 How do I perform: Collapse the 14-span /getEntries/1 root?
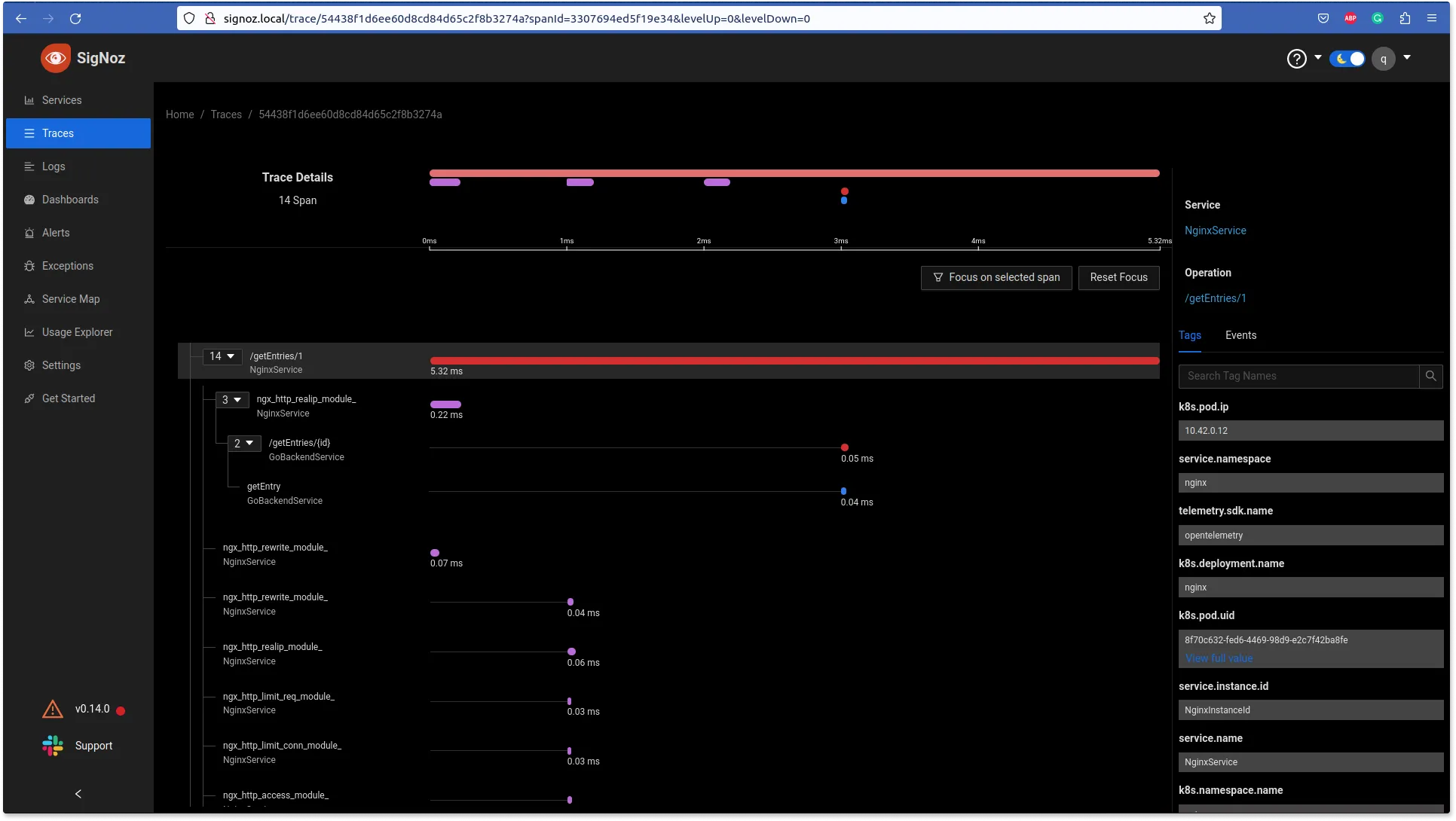pos(222,356)
